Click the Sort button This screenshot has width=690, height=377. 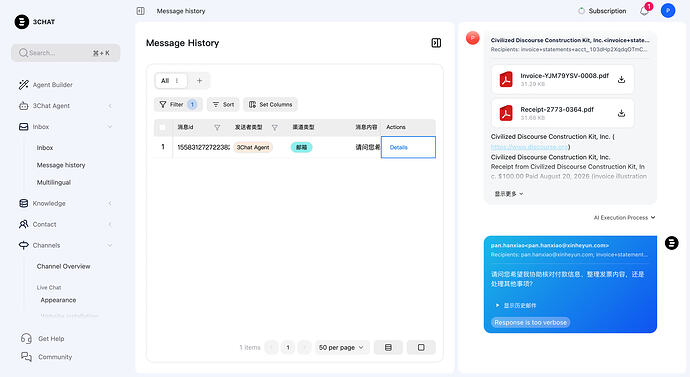(224, 104)
